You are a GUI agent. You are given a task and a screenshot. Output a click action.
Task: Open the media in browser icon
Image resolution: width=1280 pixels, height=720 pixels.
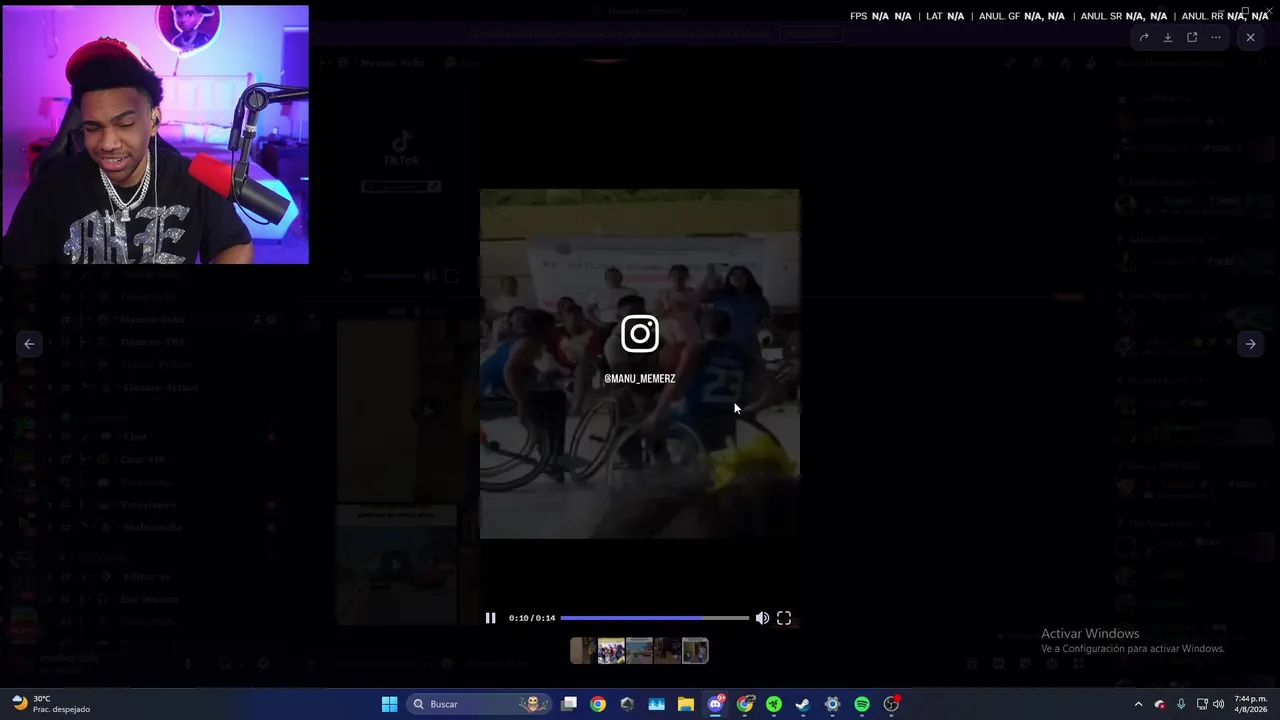[x=1192, y=38]
